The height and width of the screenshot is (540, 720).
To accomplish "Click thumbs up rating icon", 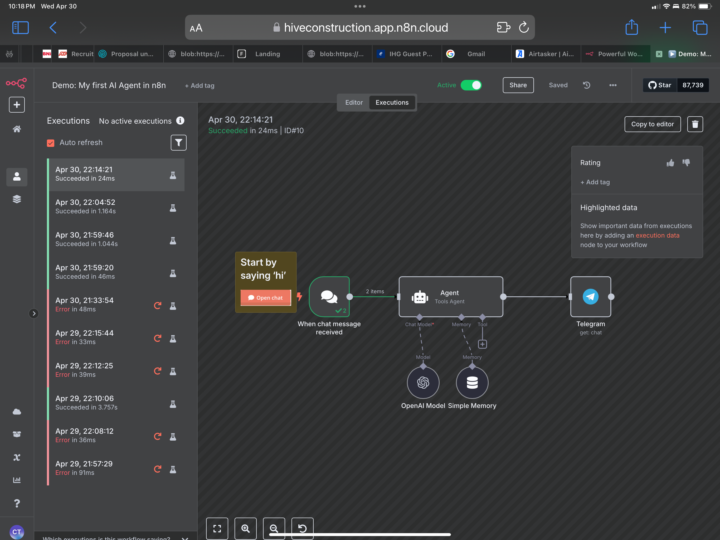I will click(670, 162).
